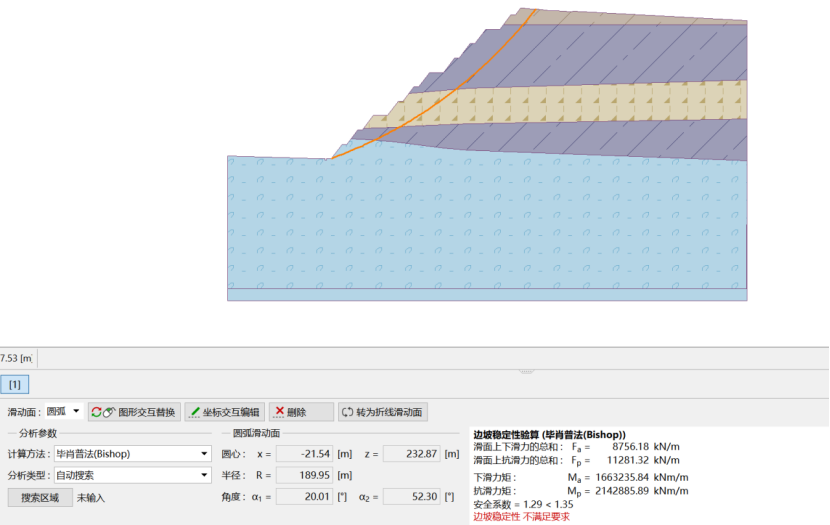
Task: Click the Fp value 11281.32 kN/m
Action: [x=643, y=460]
